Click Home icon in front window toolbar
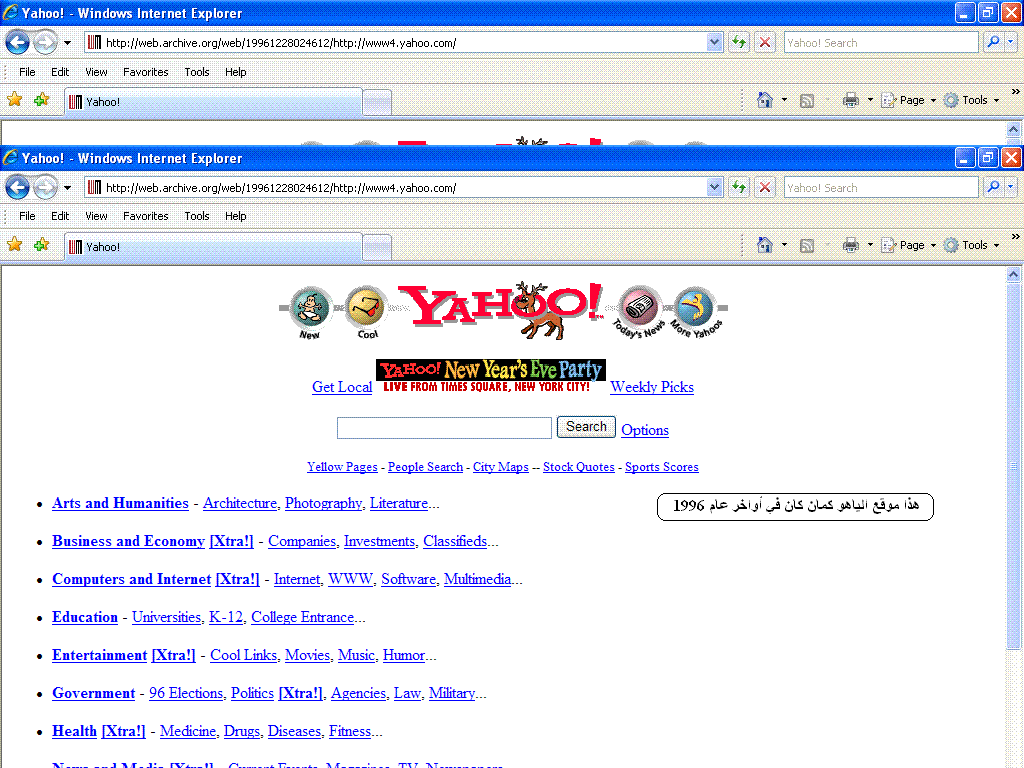This screenshot has width=1024, height=768. tap(765, 245)
